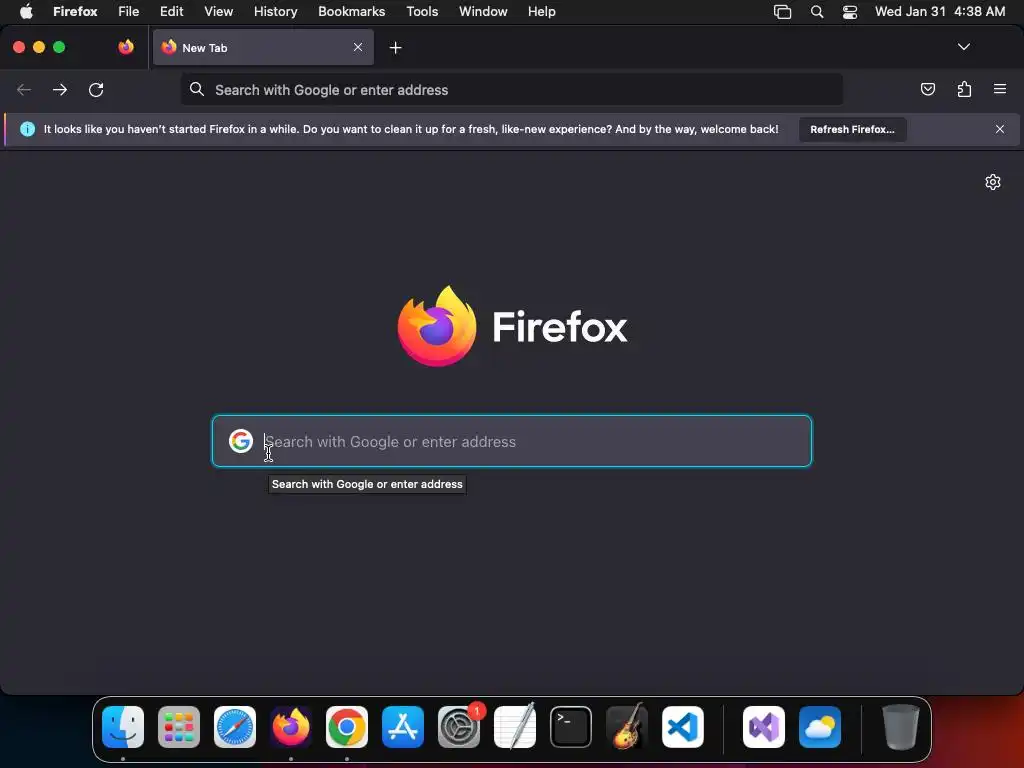This screenshot has height=768, width=1024.
Task: Go forward one page
Action: coord(60,89)
